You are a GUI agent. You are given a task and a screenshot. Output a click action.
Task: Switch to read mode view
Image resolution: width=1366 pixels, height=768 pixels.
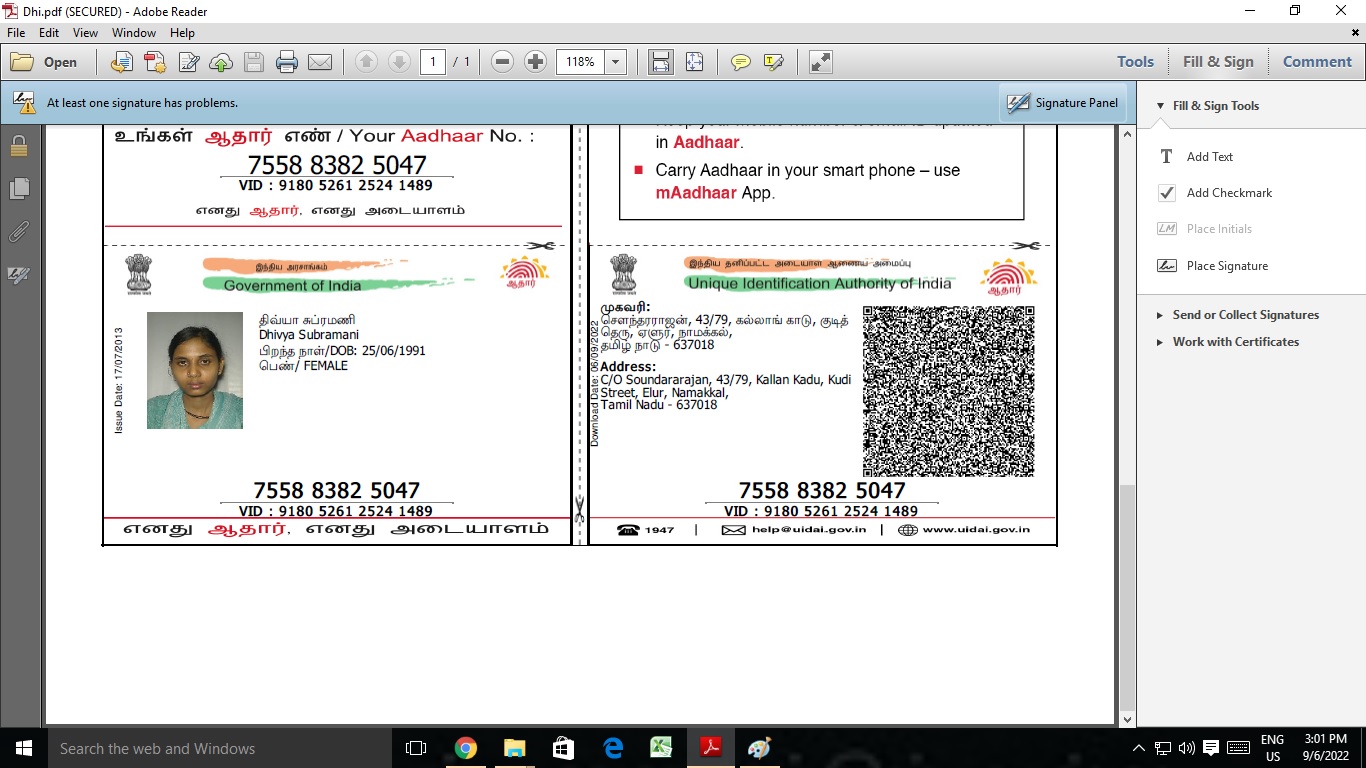[x=820, y=62]
